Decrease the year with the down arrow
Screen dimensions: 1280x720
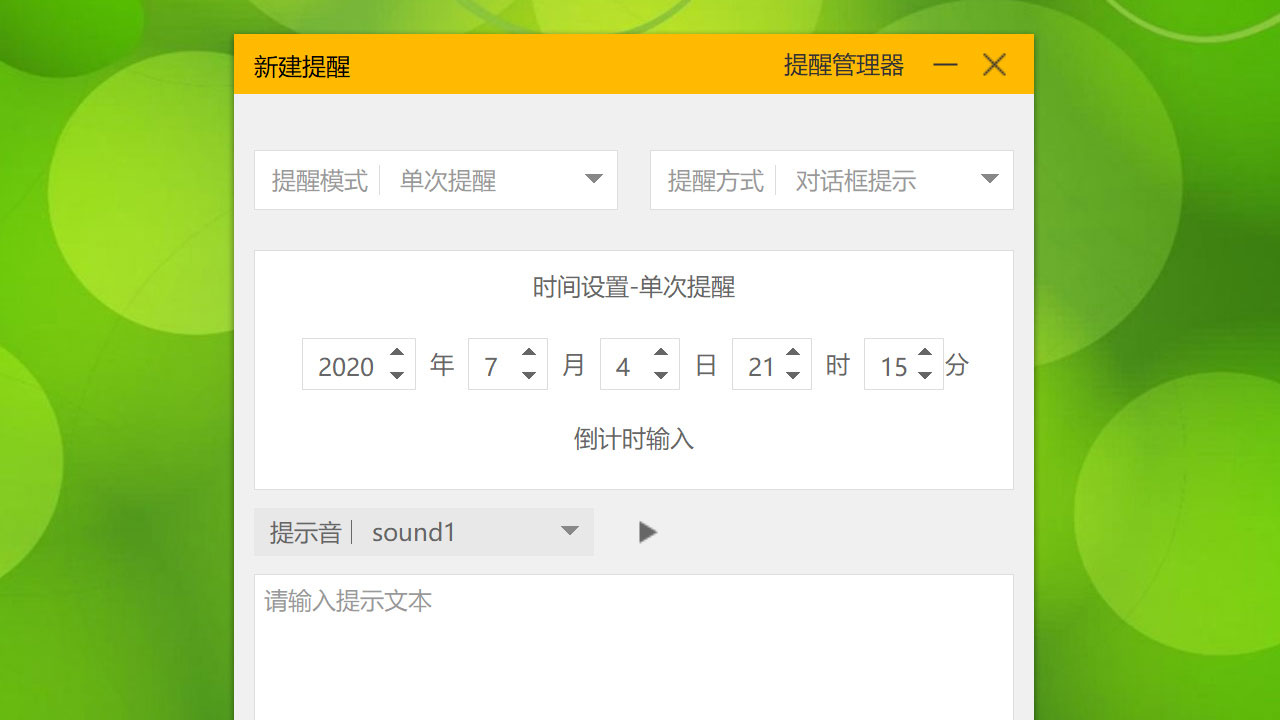coord(396,376)
